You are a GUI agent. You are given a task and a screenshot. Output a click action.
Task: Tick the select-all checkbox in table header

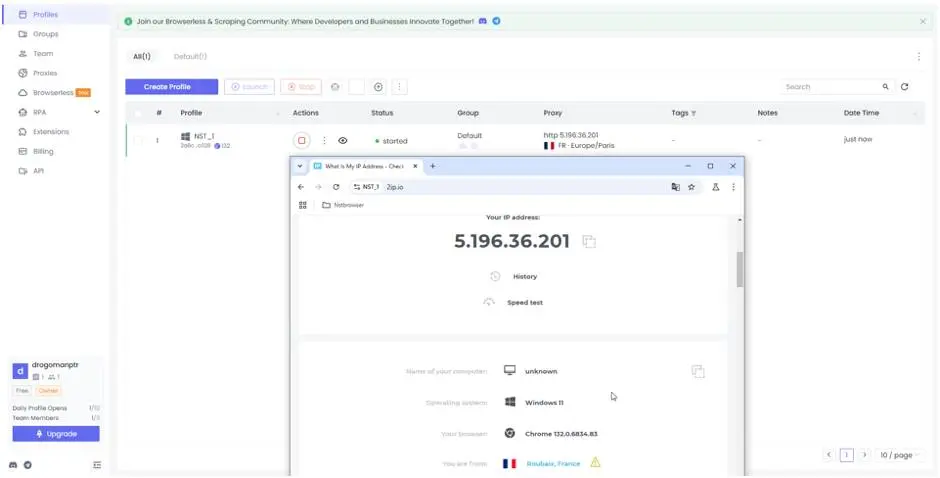click(138, 113)
